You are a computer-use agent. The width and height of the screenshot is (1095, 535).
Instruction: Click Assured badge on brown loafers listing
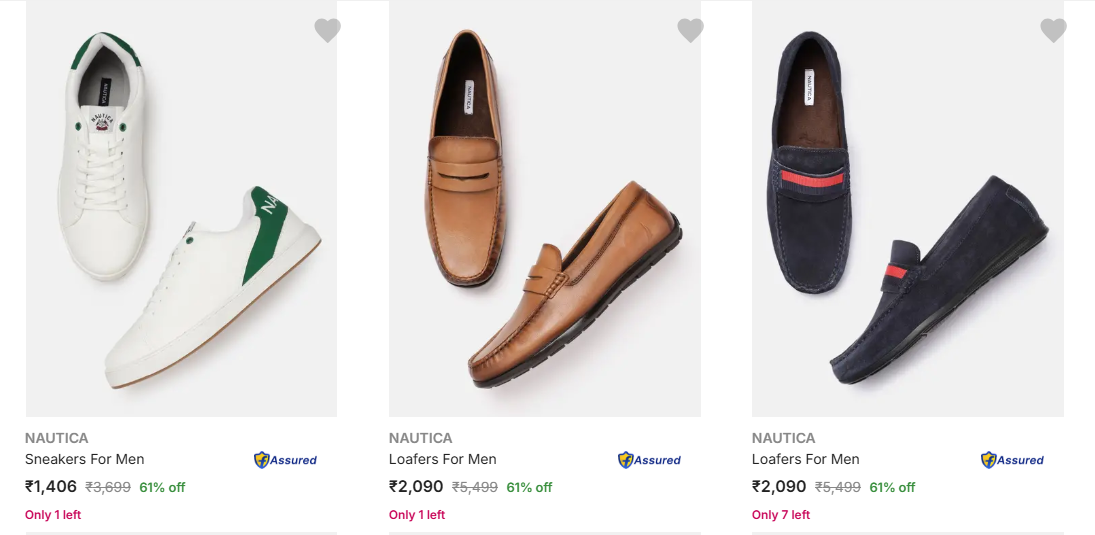point(649,460)
